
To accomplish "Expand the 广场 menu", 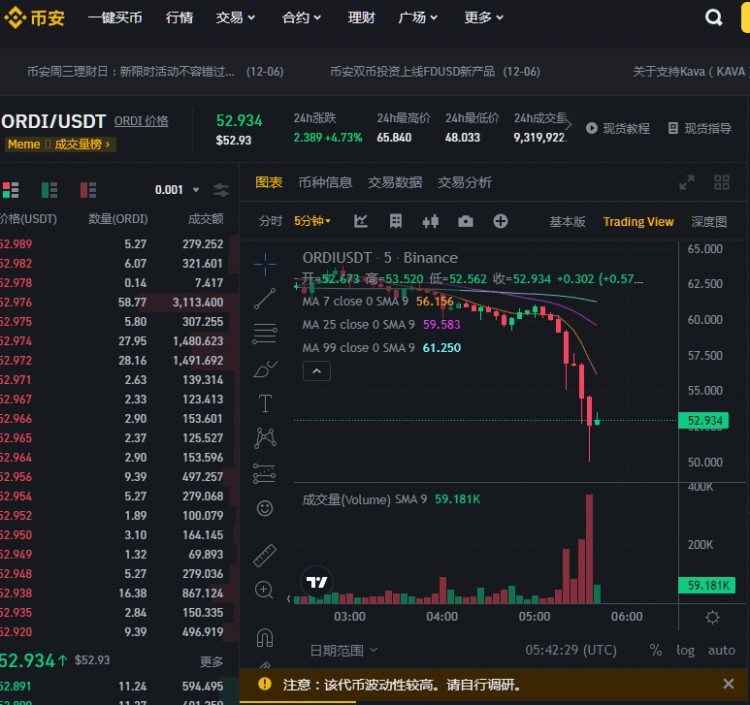I will pyautogui.click(x=418, y=18).
